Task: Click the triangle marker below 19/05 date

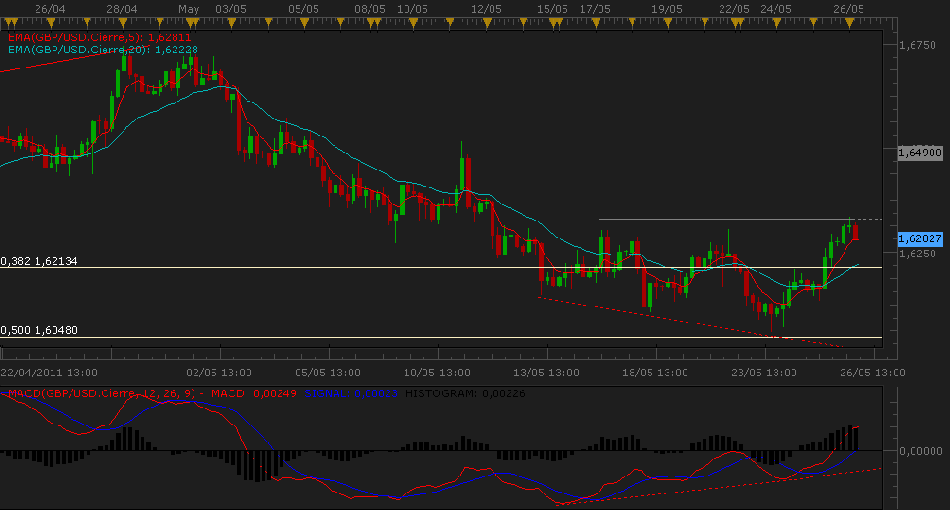Action: click(666, 20)
